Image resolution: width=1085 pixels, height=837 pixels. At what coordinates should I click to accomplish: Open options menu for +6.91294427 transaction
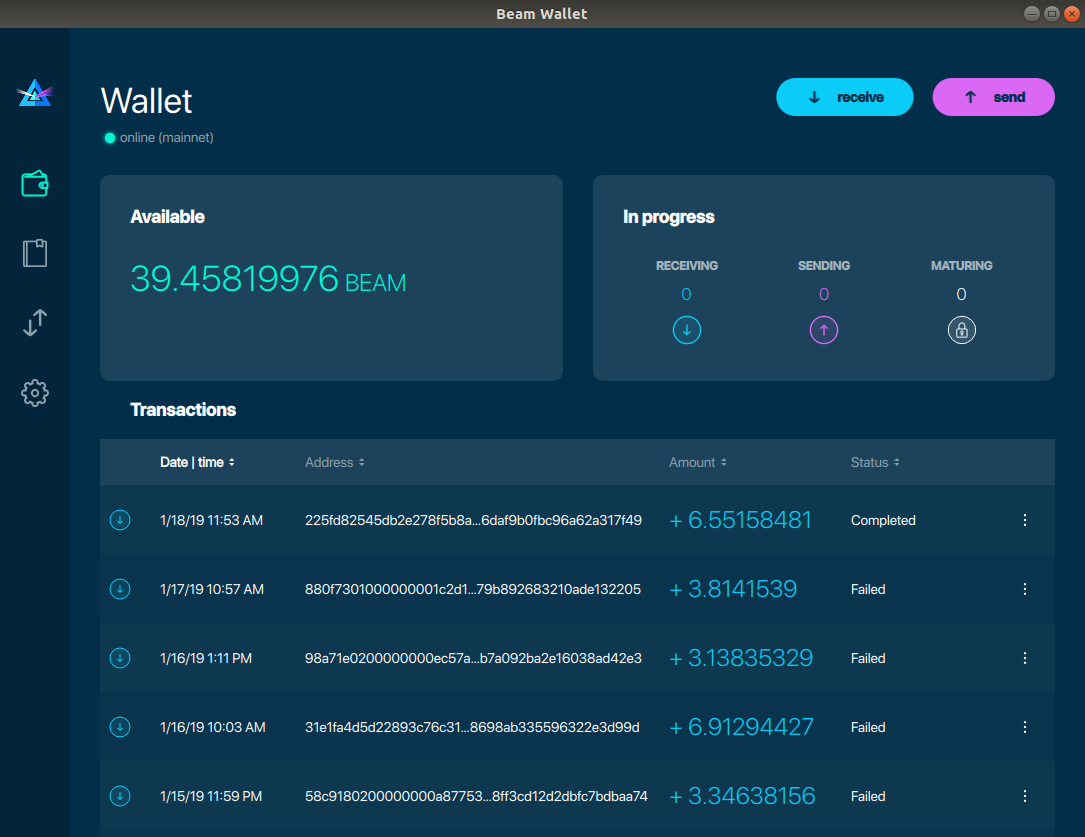click(1025, 727)
